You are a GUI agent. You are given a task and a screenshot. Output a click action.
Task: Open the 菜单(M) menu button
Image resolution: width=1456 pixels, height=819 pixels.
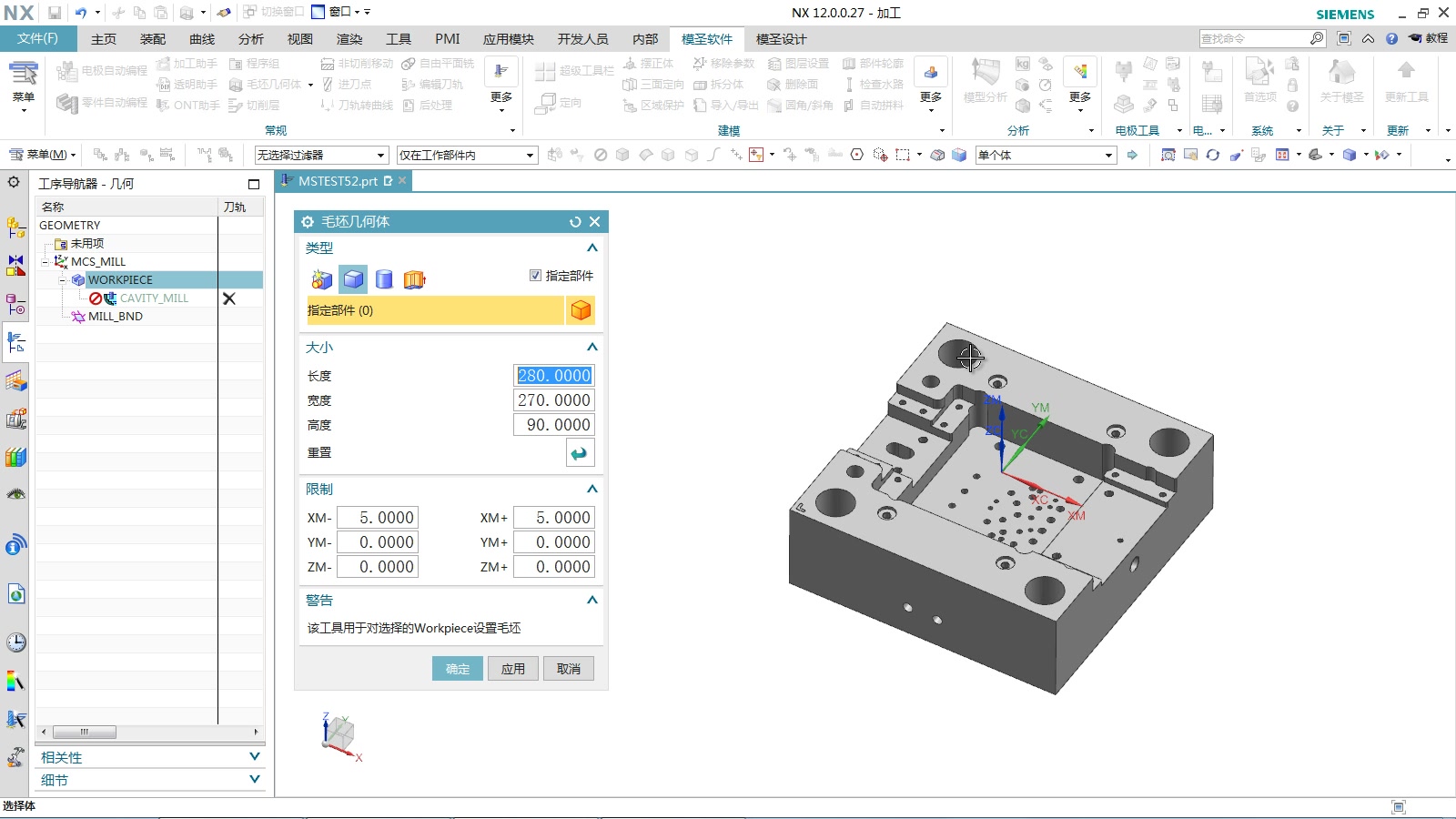tap(42, 155)
